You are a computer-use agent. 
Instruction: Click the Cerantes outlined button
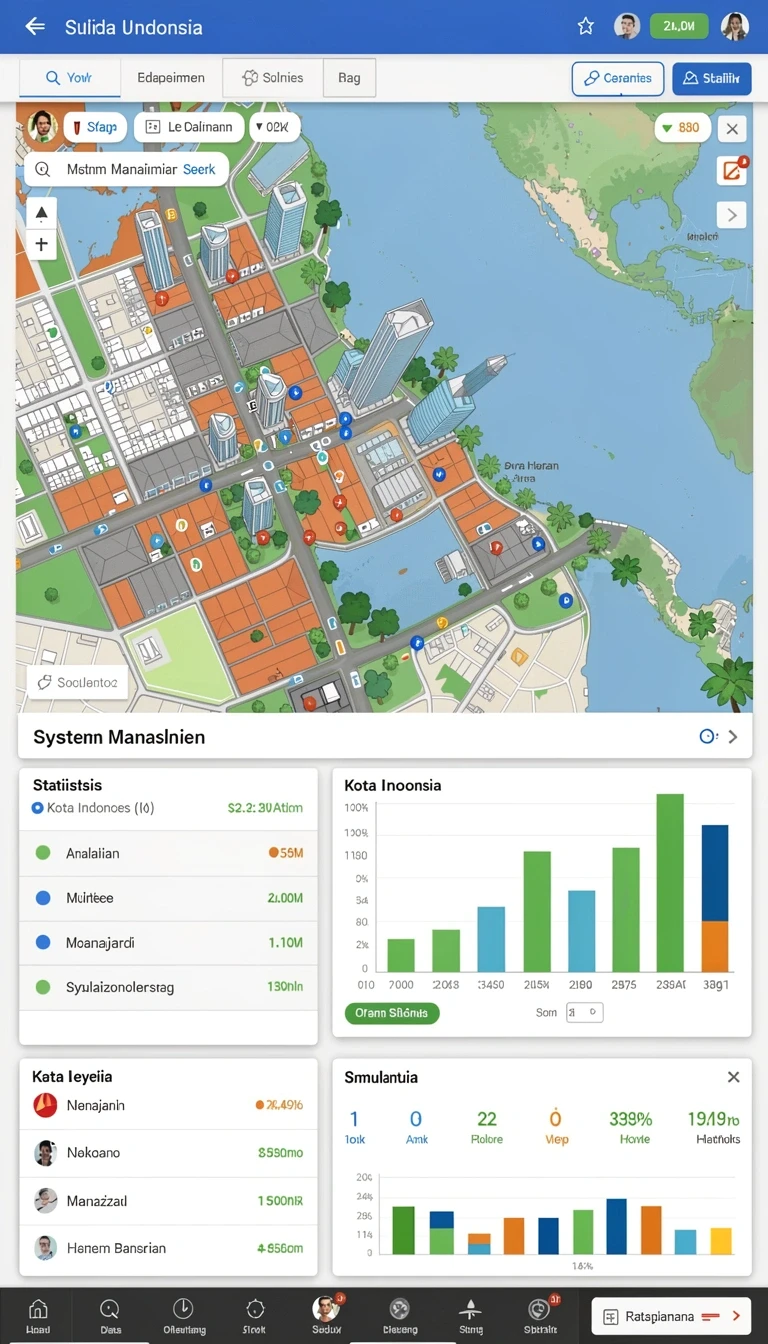click(617, 78)
